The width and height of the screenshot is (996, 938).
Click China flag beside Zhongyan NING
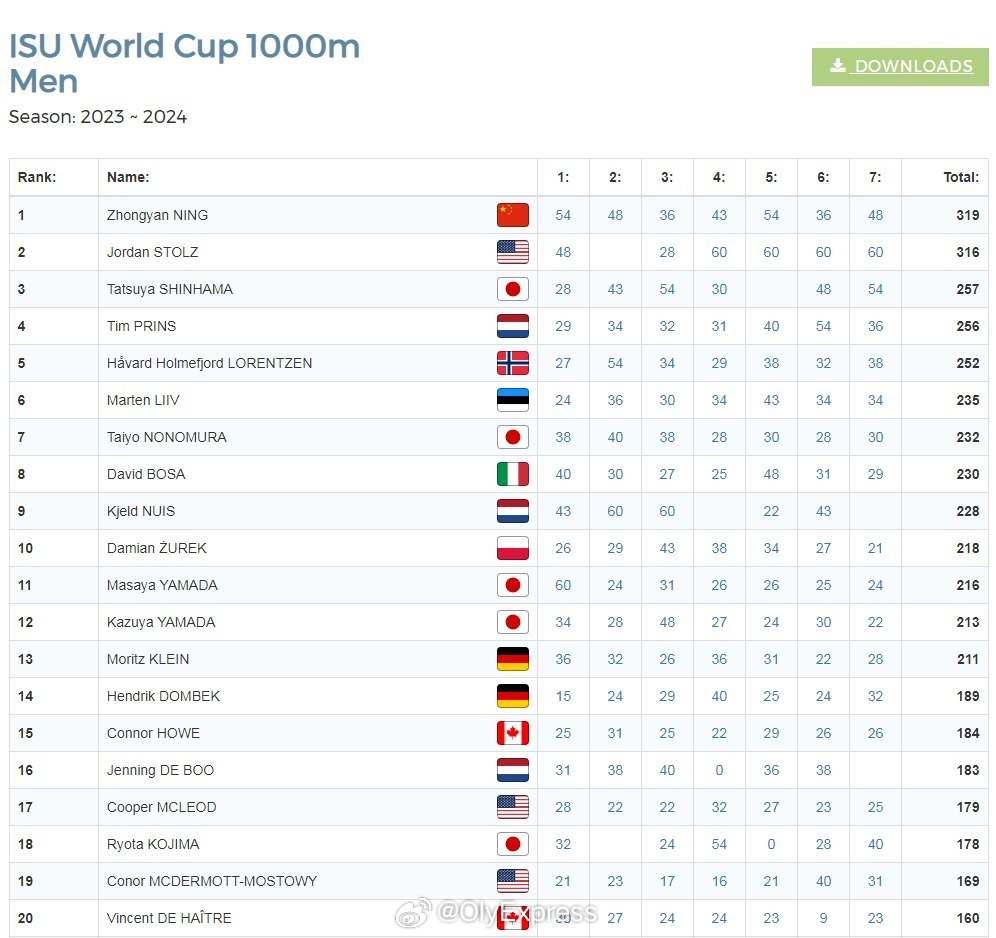[x=512, y=215]
